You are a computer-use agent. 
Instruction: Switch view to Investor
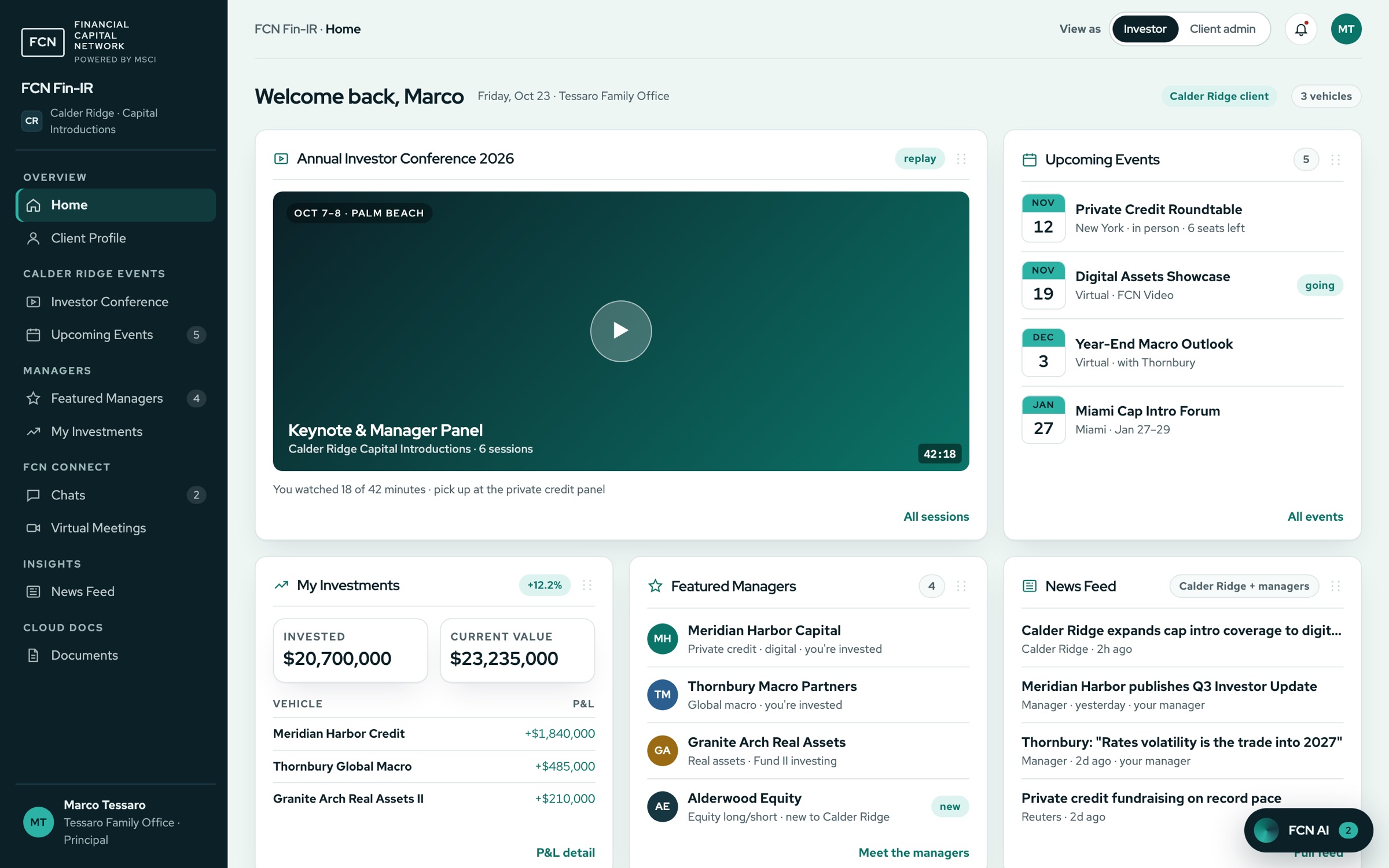click(x=1144, y=29)
